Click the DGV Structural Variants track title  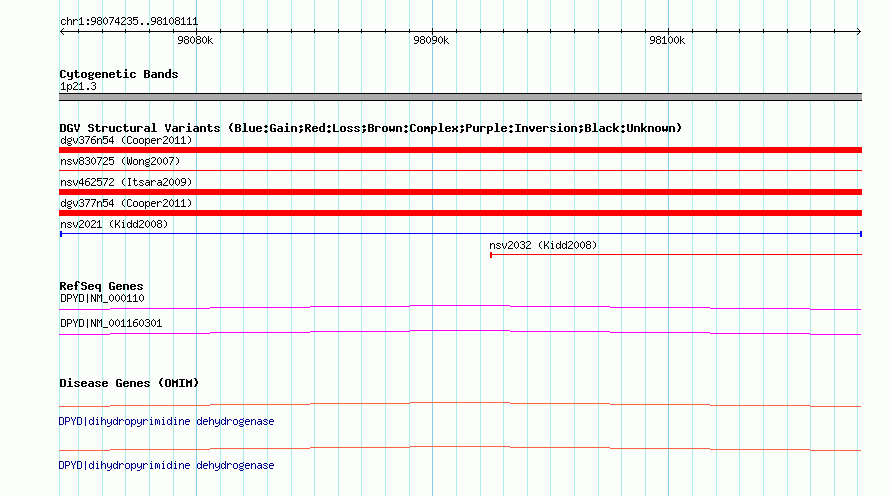pyautogui.click(x=370, y=128)
